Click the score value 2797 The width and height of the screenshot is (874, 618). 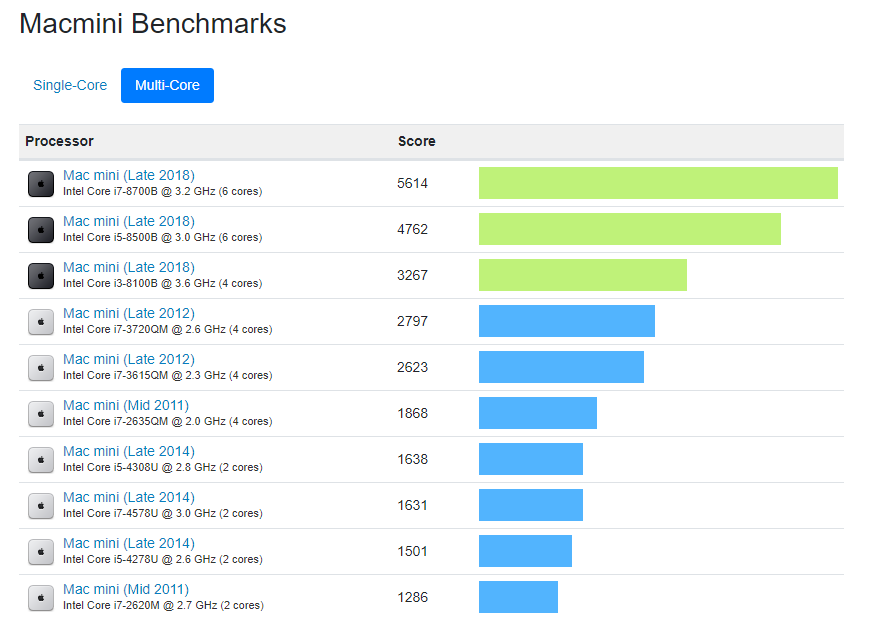(x=412, y=321)
